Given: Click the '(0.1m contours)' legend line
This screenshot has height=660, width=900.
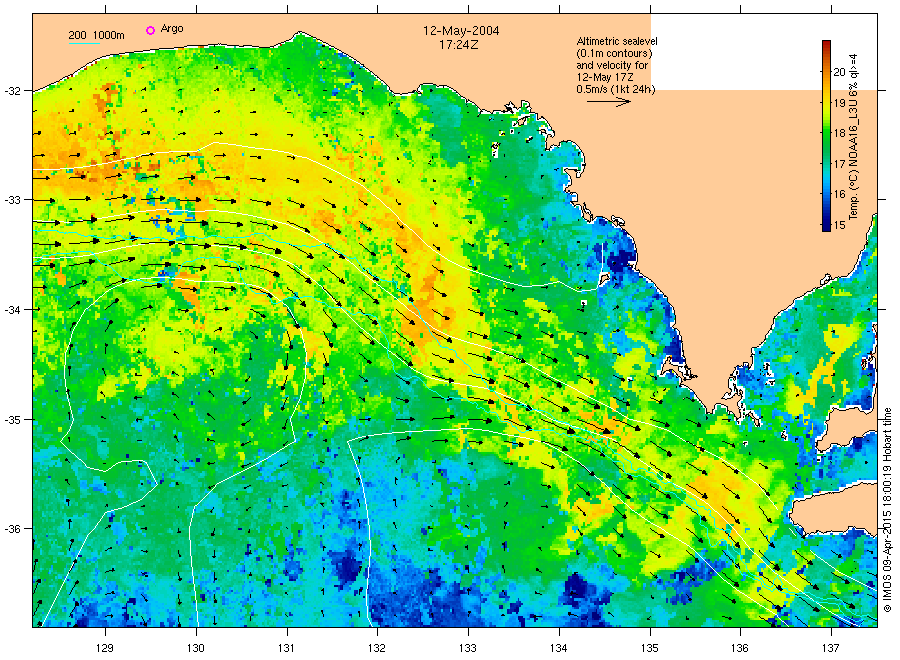Looking at the screenshot, I should [x=614, y=53].
